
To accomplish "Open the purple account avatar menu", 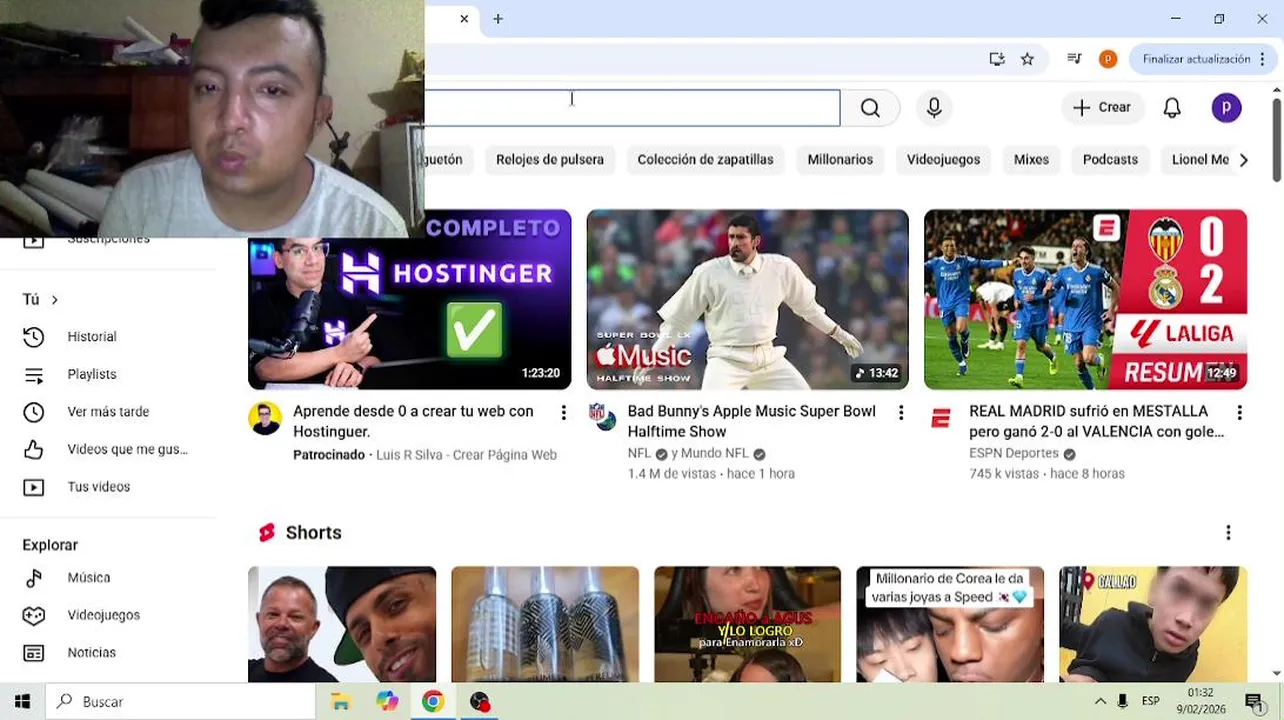I will pyautogui.click(x=1226, y=108).
